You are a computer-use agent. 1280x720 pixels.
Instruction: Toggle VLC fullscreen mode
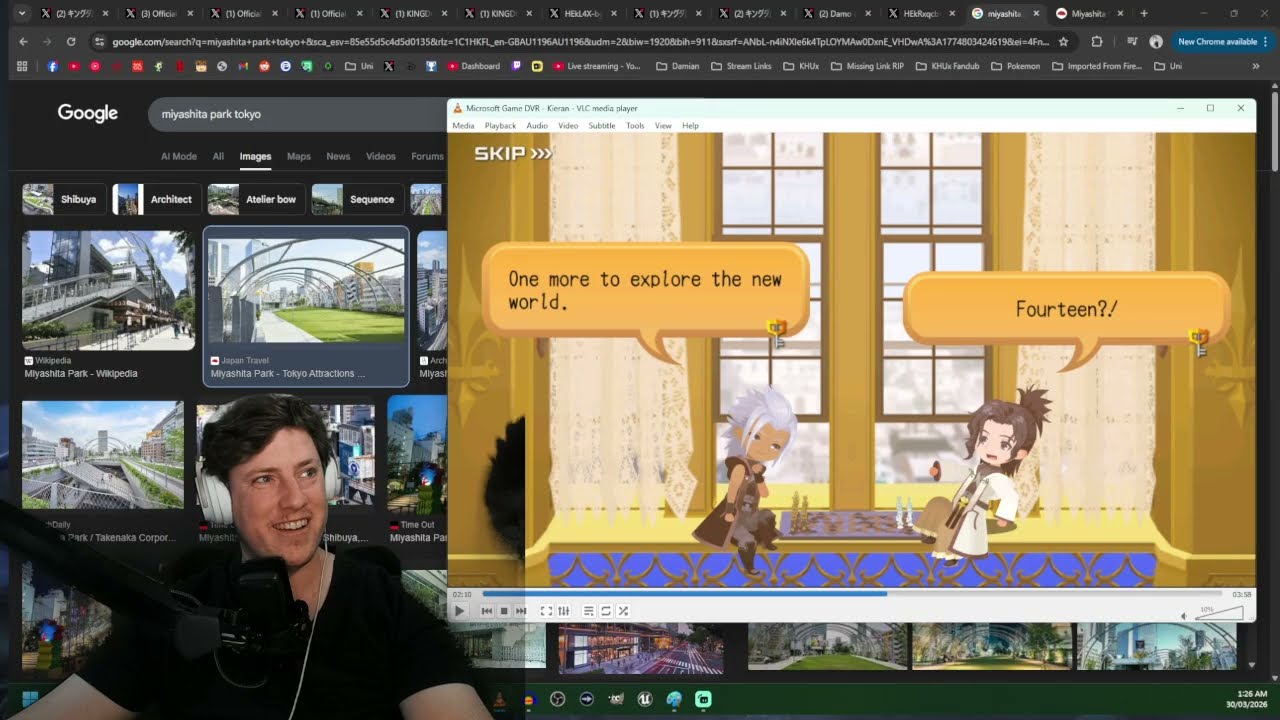546,611
